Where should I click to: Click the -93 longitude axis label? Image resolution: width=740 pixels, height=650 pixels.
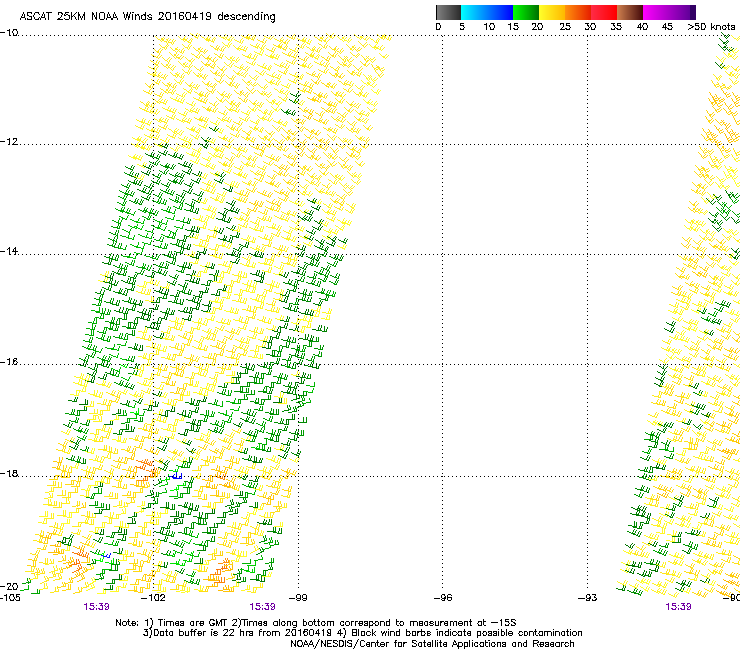[x=588, y=598]
